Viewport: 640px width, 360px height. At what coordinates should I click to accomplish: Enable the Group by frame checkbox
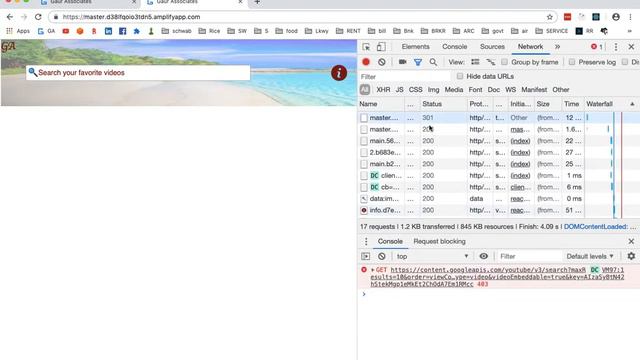pyautogui.click(x=504, y=62)
